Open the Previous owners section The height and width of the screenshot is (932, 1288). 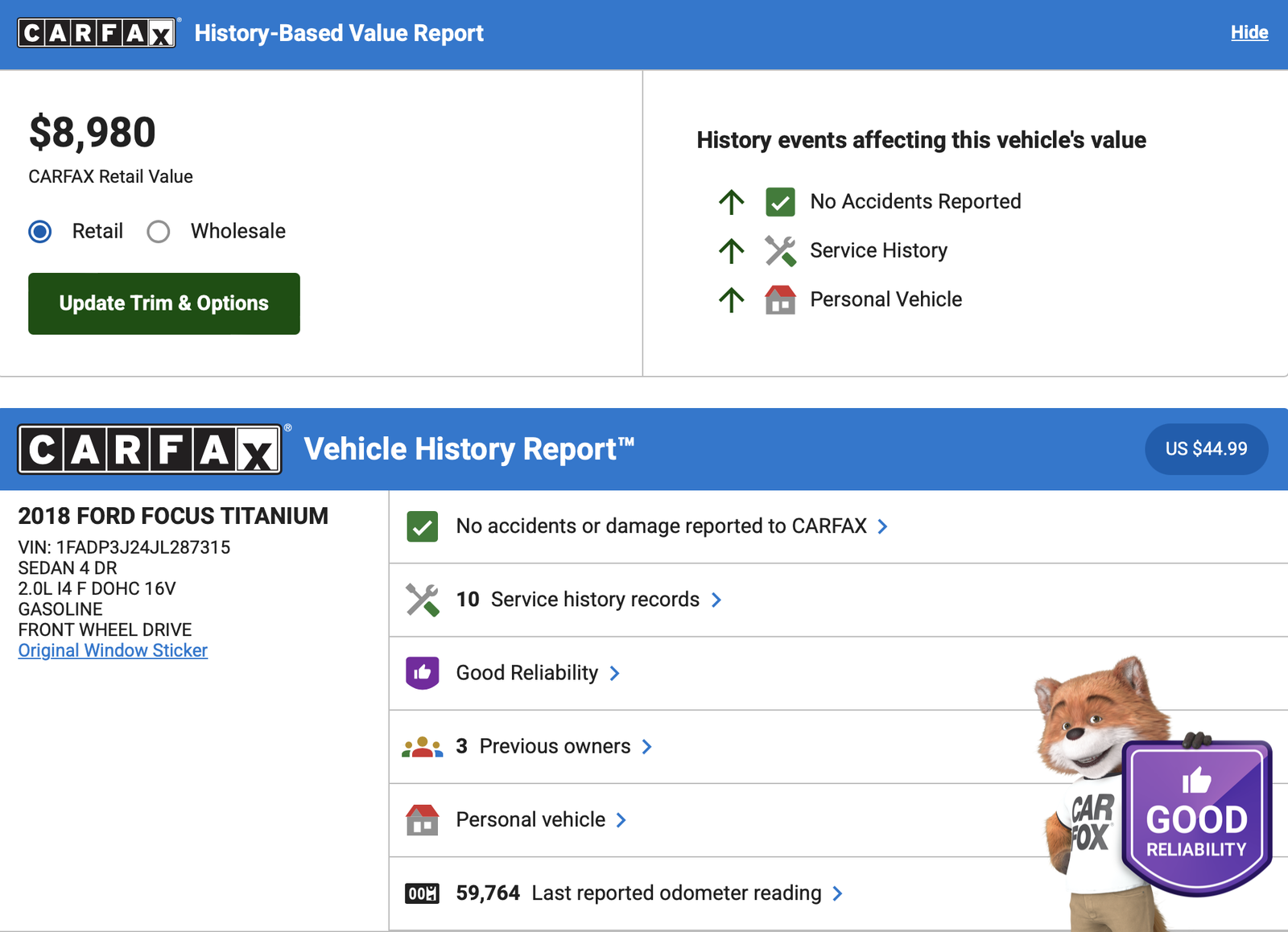(x=555, y=747)
